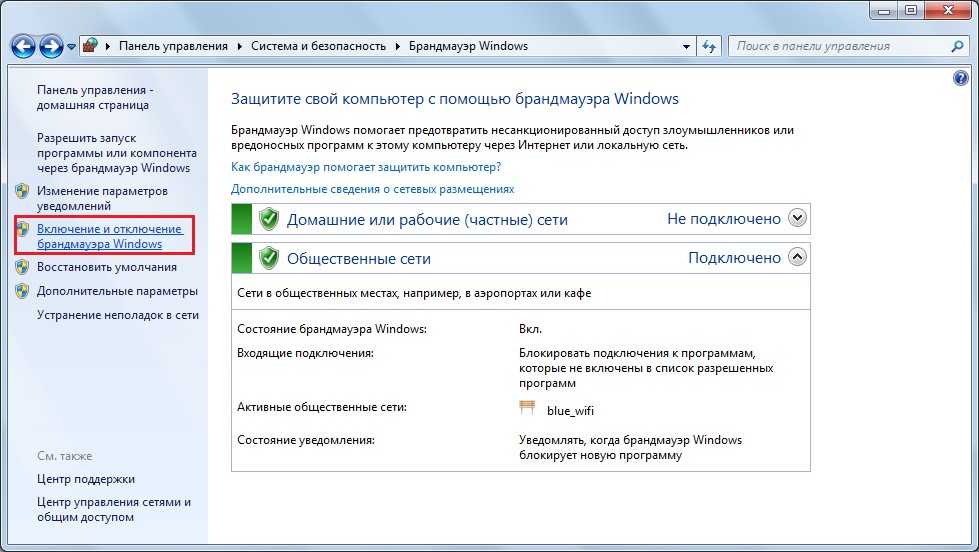Click 'Состояние брандмауэра Windows:' label
The height and width of the screenshot is (552, 979).
[x=332, y=329]
